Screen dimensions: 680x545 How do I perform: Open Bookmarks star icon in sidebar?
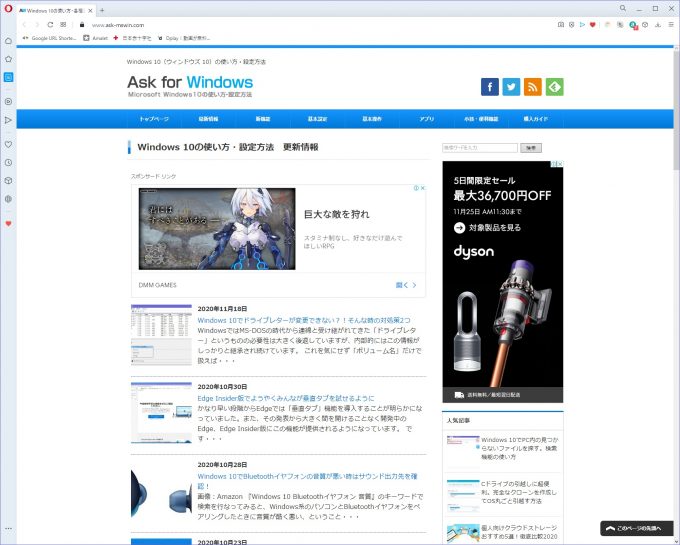pyautogui.click(x=8, y=59)
